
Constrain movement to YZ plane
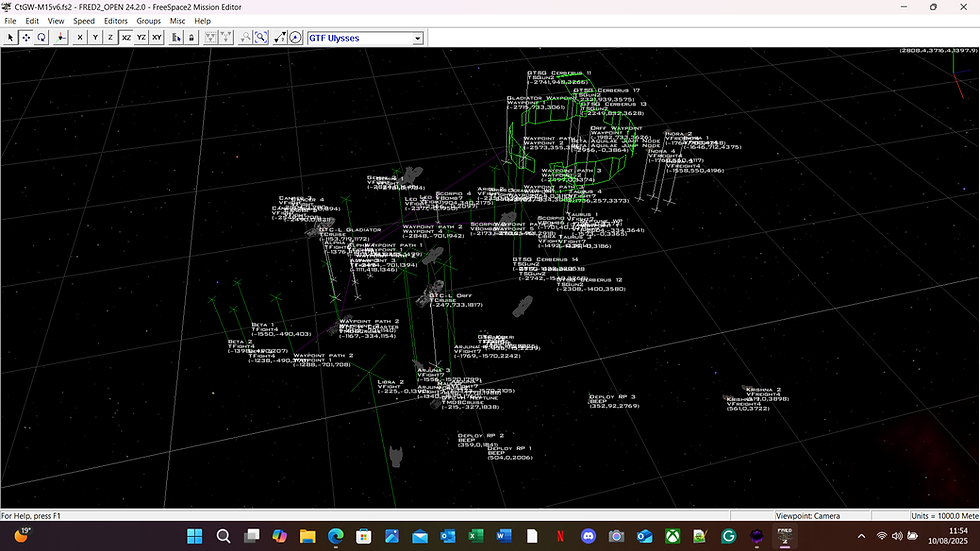click(x=141, y=37)
